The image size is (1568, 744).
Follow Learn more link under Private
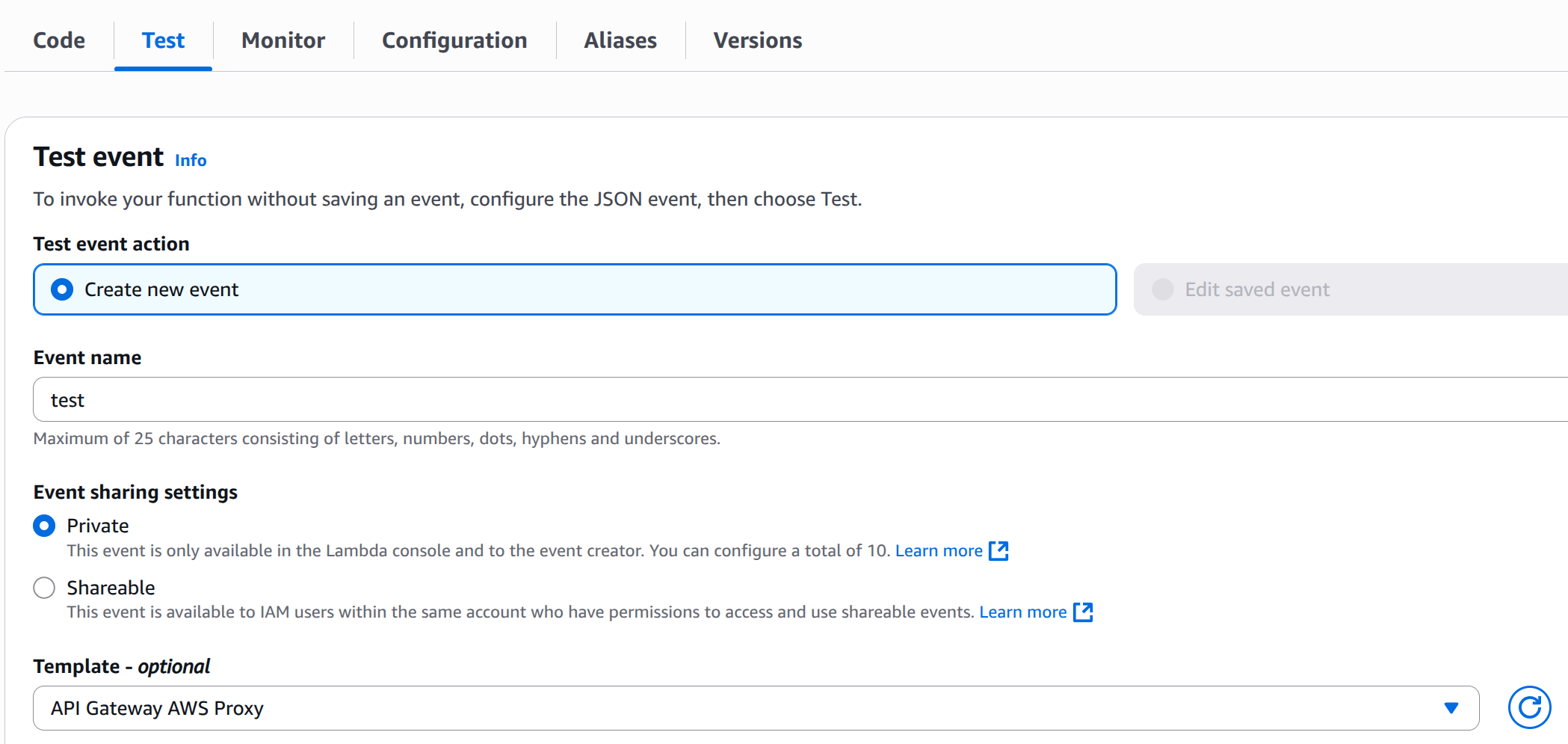coord(939,551)
